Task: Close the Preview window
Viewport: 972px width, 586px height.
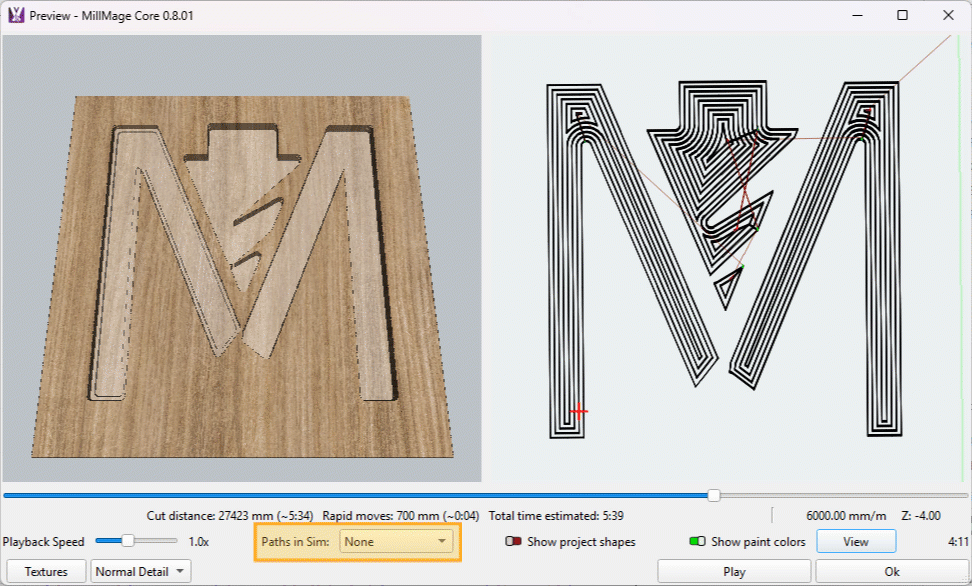Action: (x=948, y=16)
